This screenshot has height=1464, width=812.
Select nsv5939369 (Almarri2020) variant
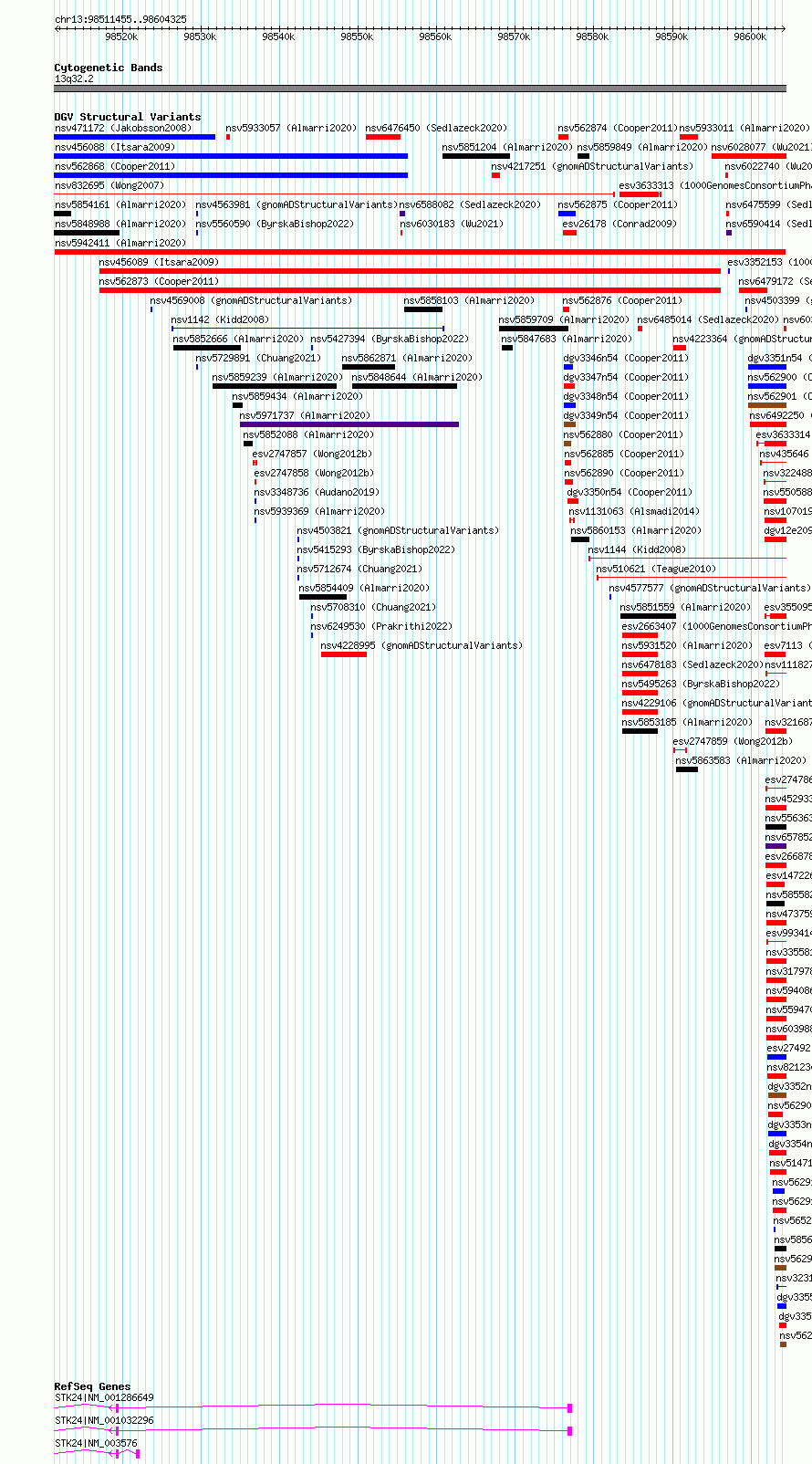coord(319,511)
